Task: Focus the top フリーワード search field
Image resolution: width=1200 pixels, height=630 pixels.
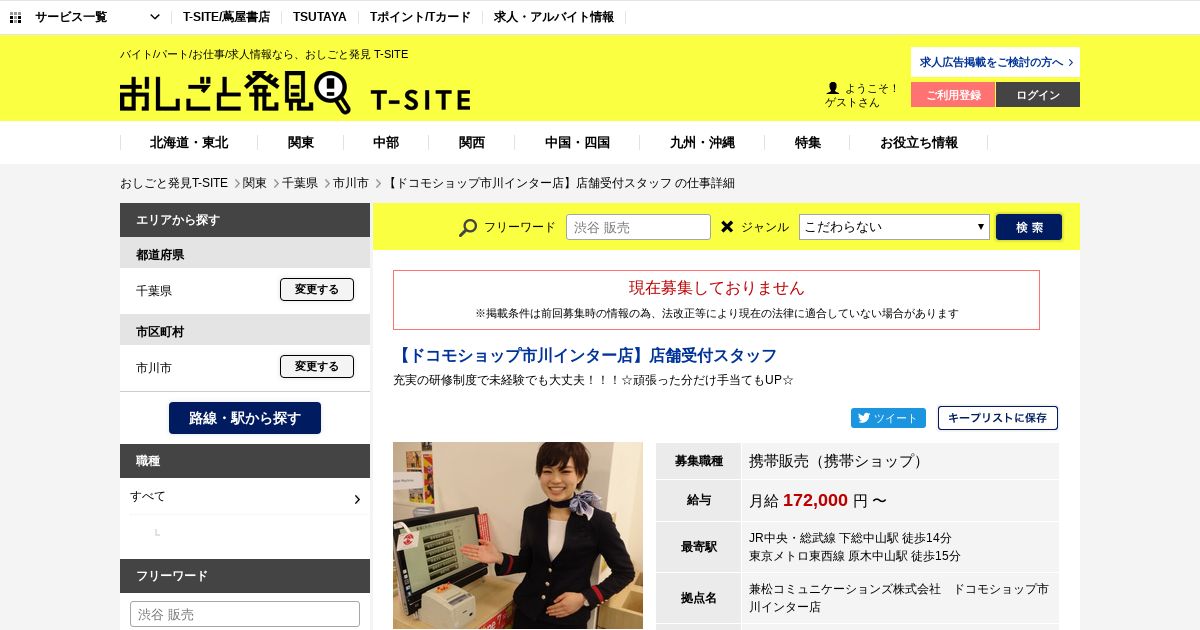Action: tap(638, 227)
